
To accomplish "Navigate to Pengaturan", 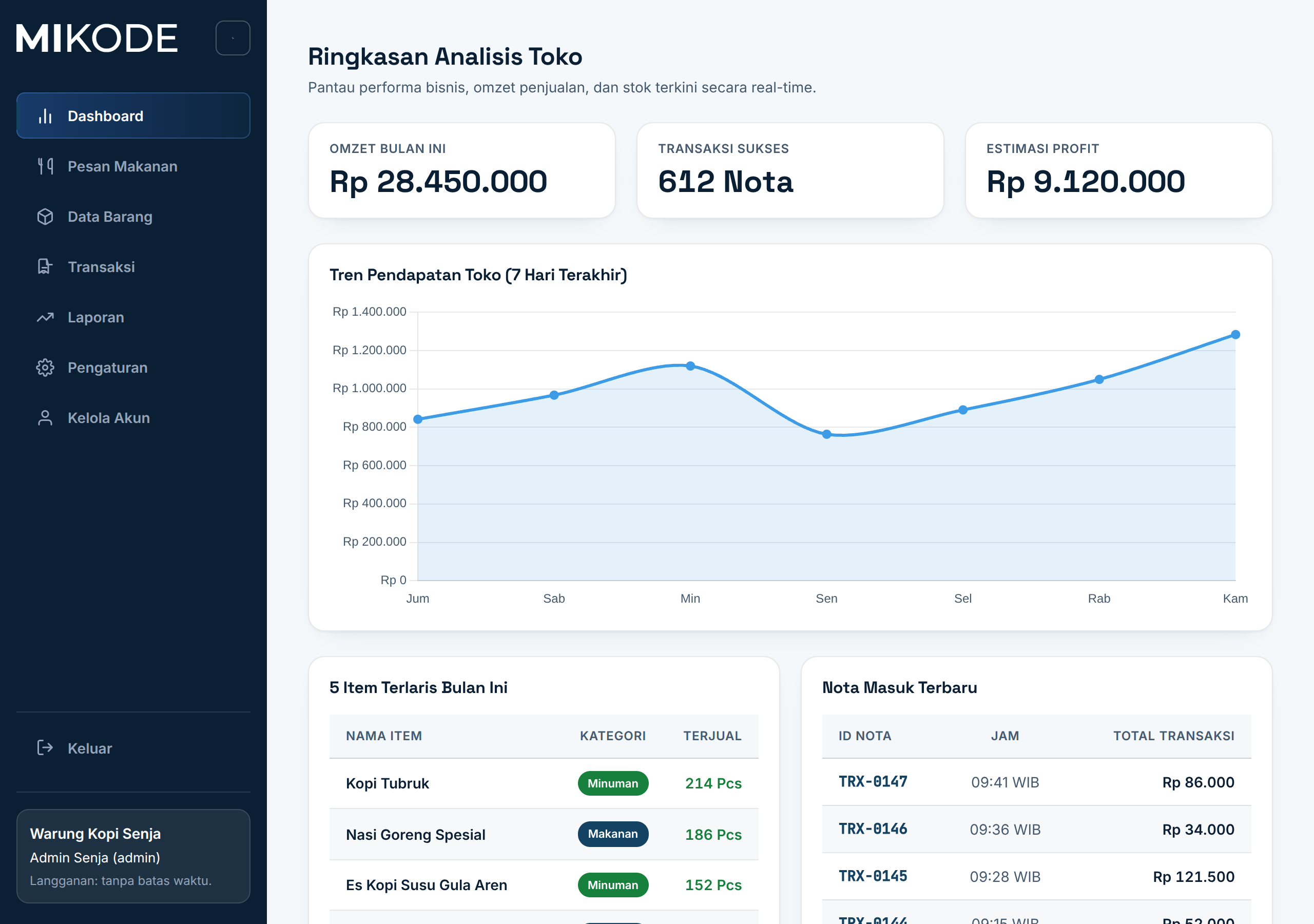I will [133, 368].
